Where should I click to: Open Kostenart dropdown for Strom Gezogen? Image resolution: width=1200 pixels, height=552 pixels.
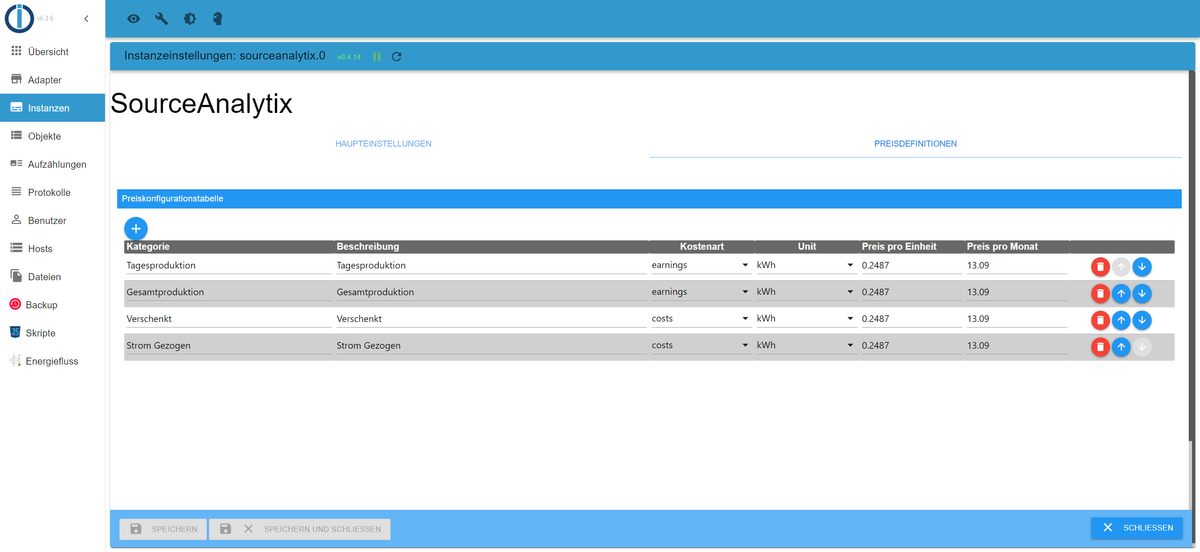click(700, 345)
